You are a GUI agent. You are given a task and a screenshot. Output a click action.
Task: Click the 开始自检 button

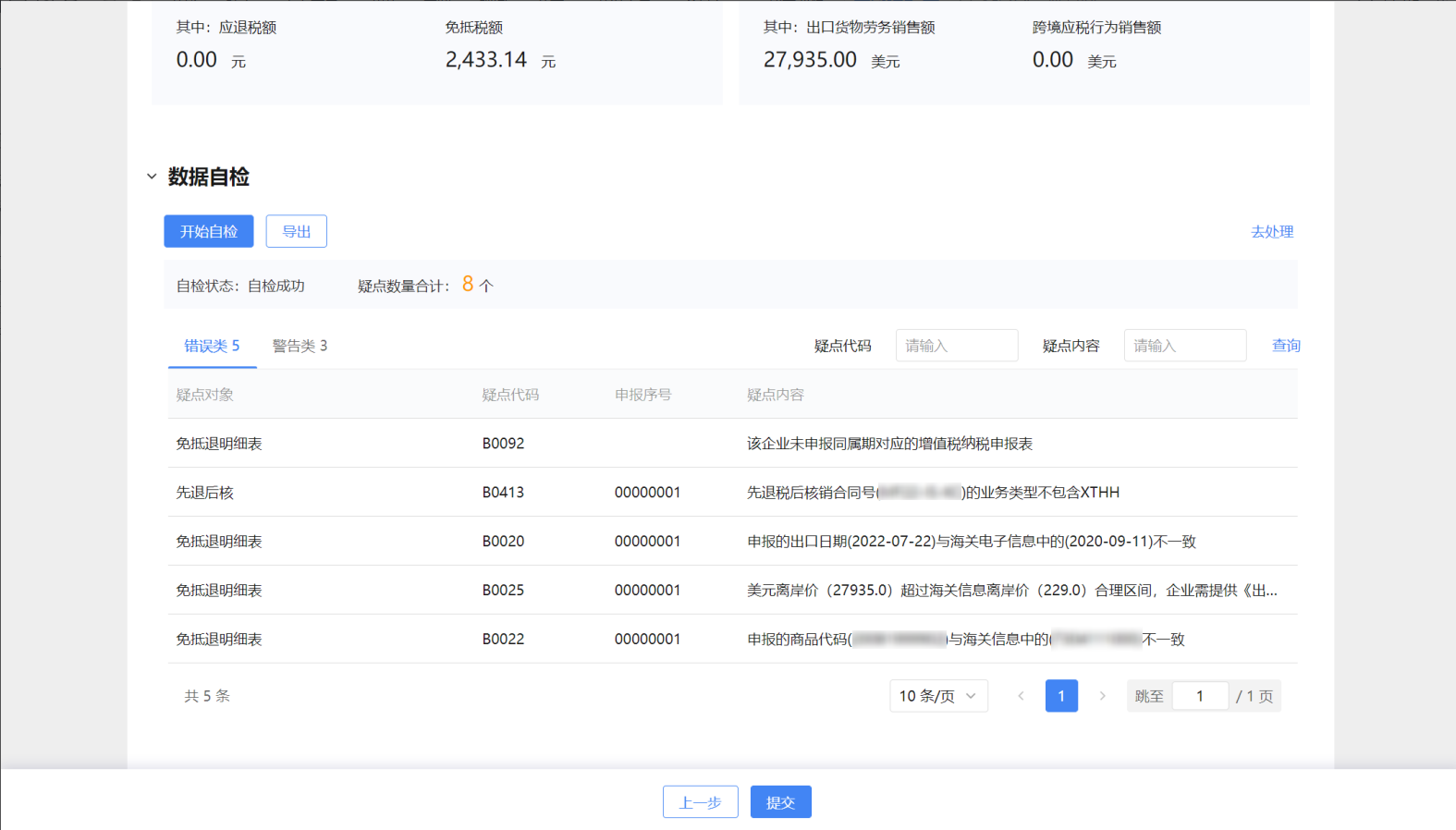pyautogui.click(x=209, y=231)
